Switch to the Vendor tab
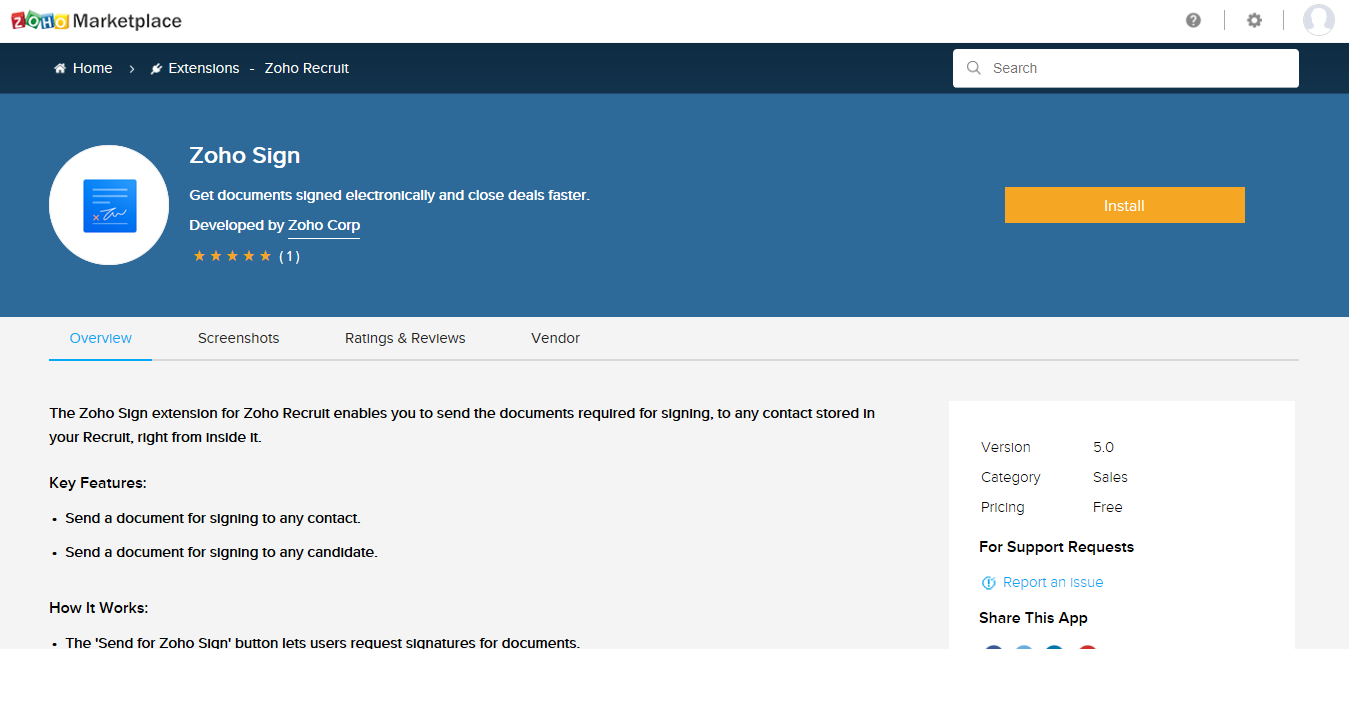1349x720 pixels. (x=555, y=338)
